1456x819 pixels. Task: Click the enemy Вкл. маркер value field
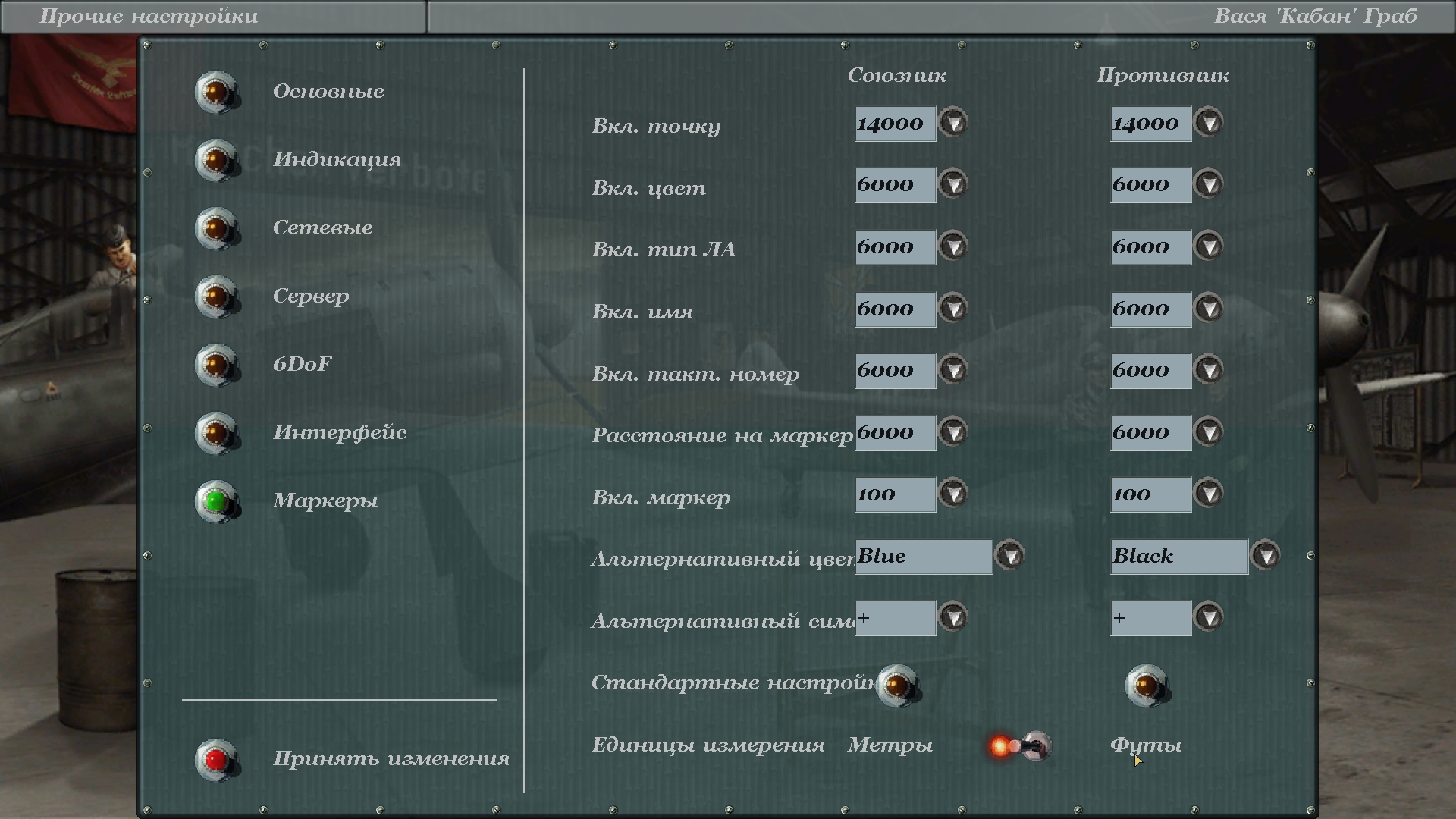click(1150, 494)
